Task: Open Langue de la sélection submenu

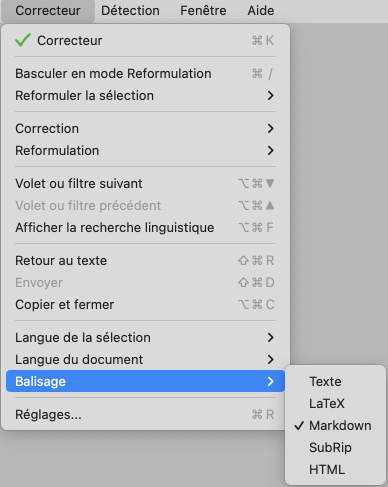Action: (x=145, y=338)
